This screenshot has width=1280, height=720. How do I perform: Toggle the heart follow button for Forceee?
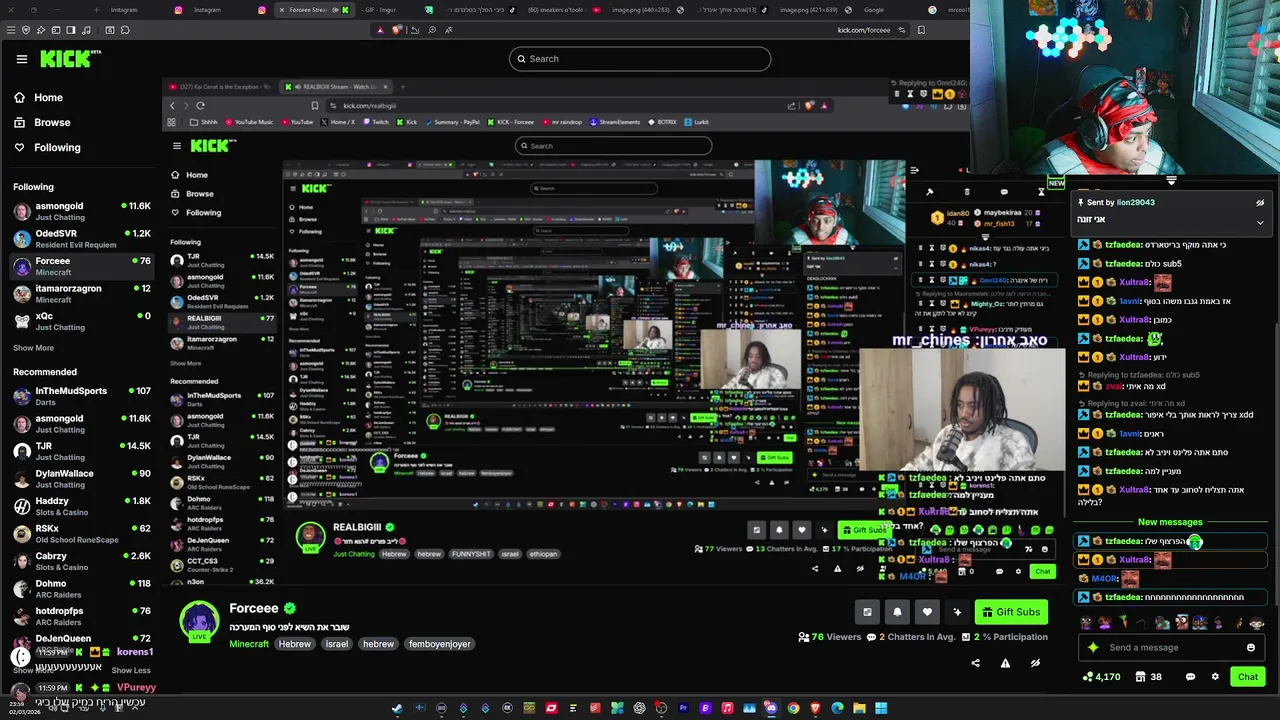tap(927, 612)
